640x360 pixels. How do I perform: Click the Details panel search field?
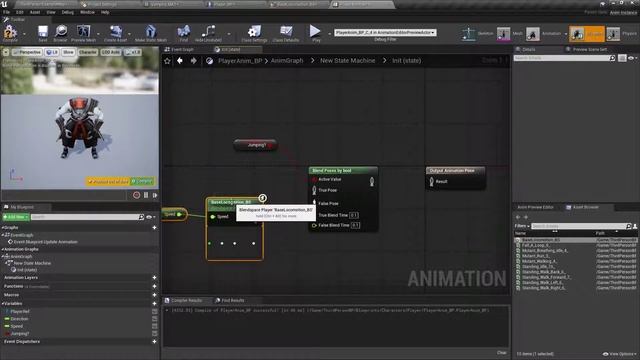click(x=565, y=58)
